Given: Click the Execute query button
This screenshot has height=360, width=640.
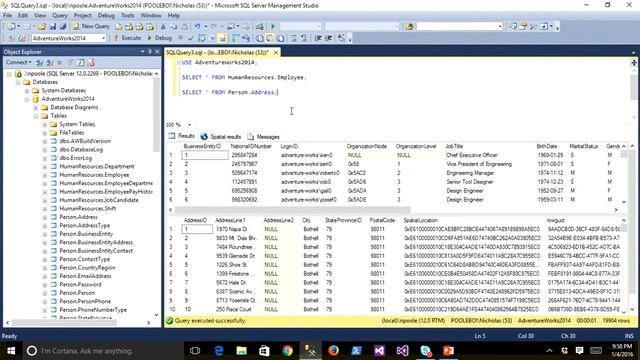Looking at the screenshot, I should click(x=127, y=38).
